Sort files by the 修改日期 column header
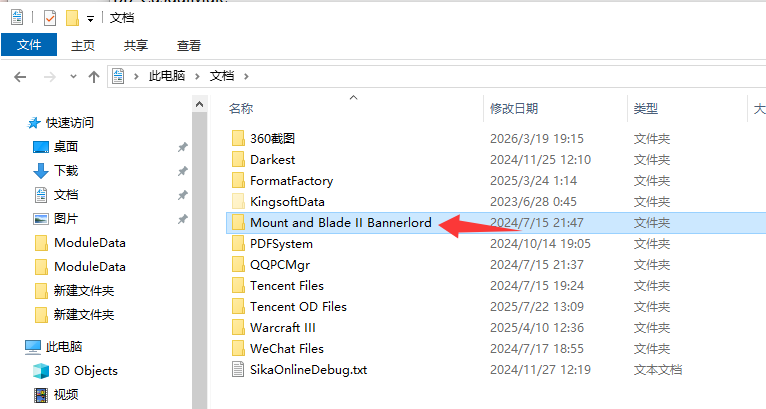 (x=514, y=108)
